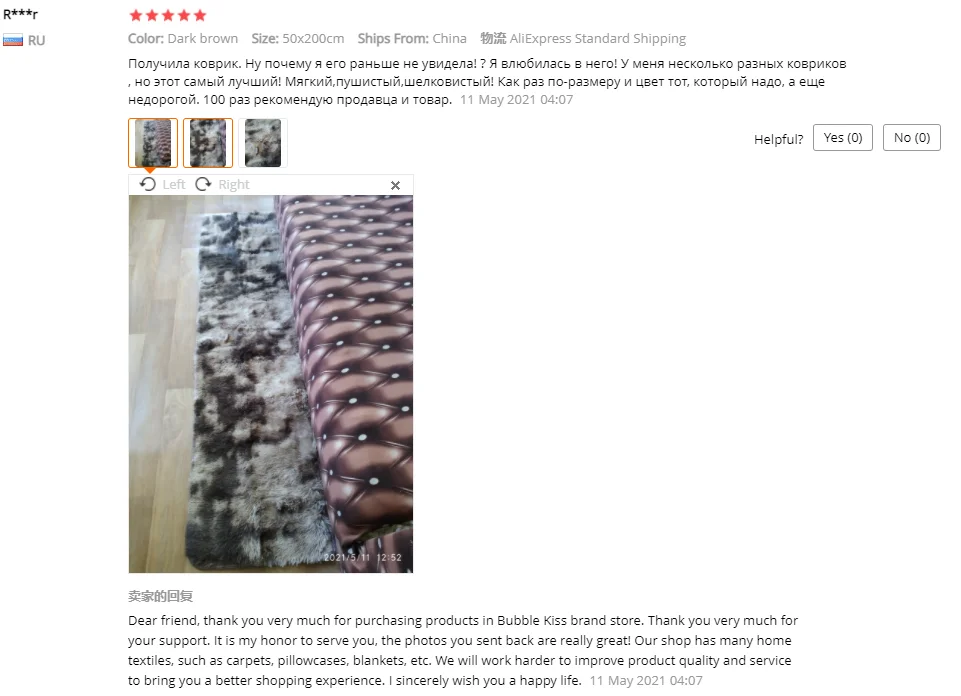Image resolution: width=961 pixels, height=696 pixels.
Task: Open the first rug review thumbnail
Action: (x=153, y=143)
